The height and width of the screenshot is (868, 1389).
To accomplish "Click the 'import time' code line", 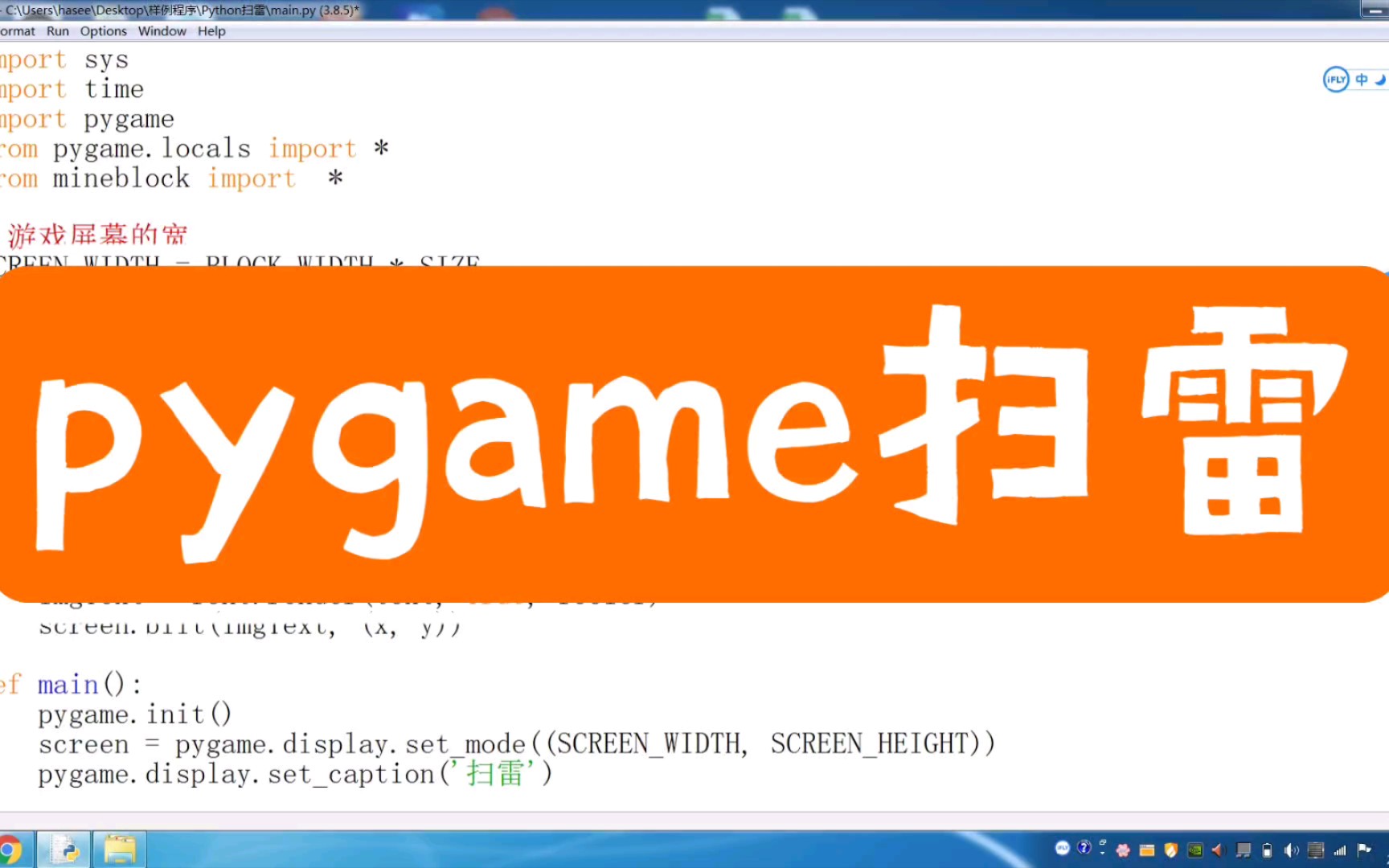I will pos(72,90).
